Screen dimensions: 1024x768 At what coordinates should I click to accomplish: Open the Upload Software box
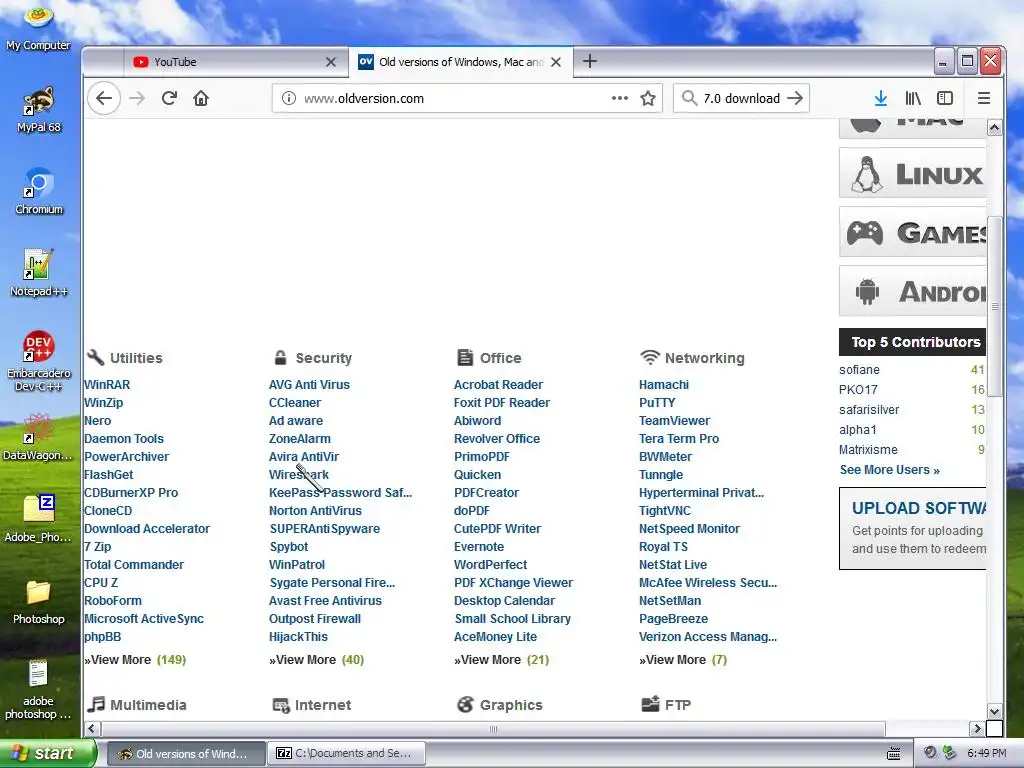(x=913, y=528)
